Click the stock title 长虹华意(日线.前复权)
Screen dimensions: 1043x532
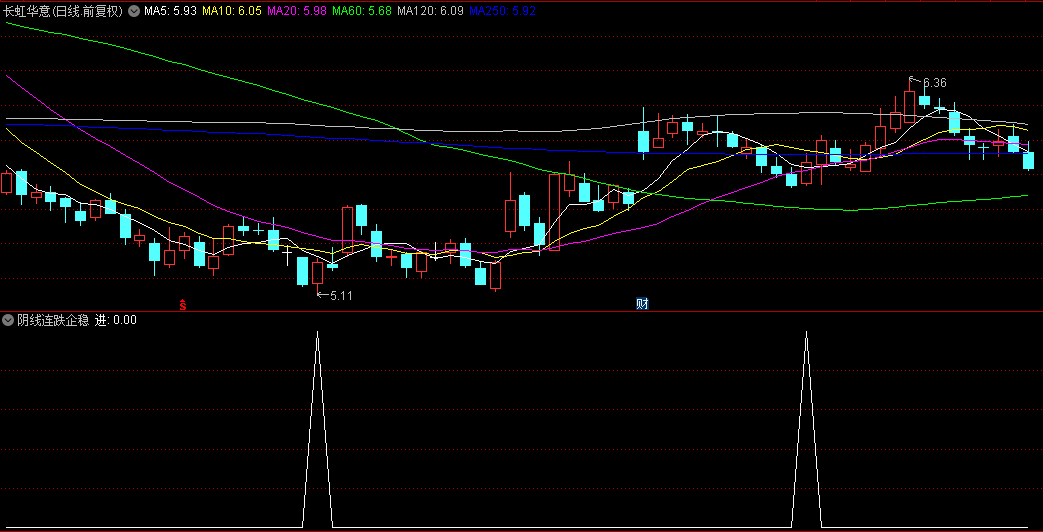coord(63,11)
